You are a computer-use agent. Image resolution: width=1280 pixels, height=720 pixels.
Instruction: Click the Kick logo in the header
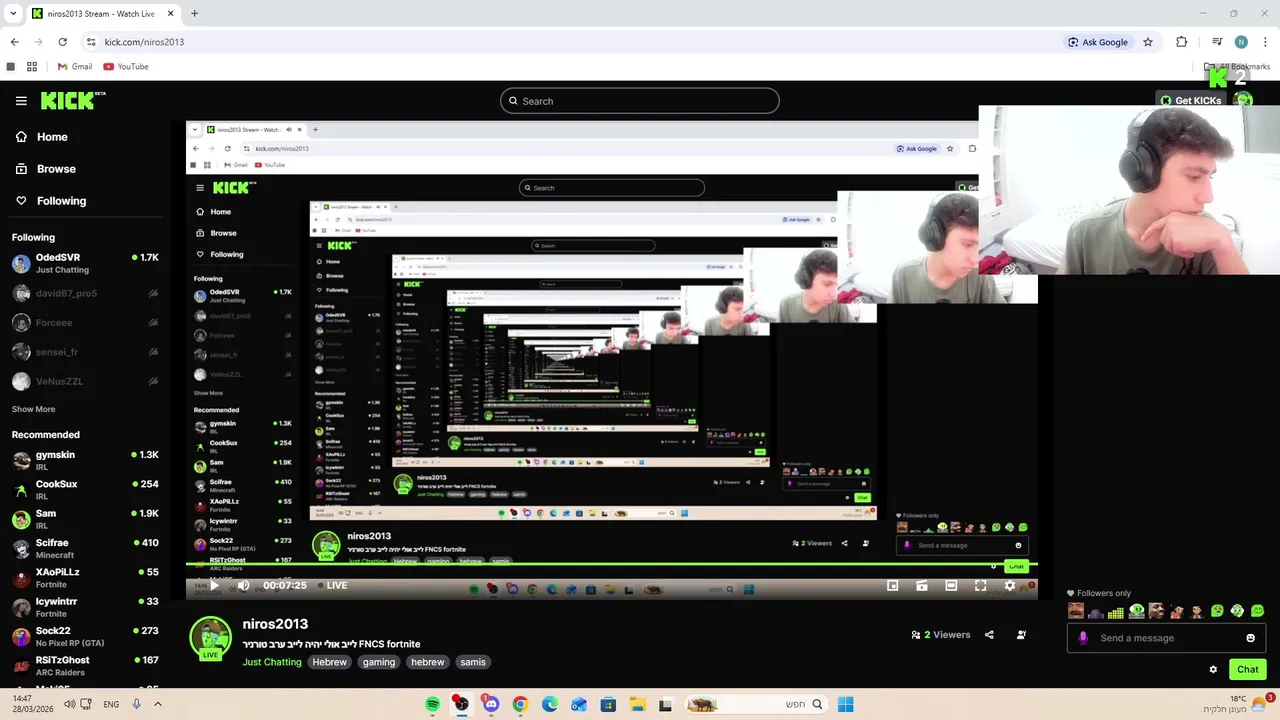click(x=73, y=100)
